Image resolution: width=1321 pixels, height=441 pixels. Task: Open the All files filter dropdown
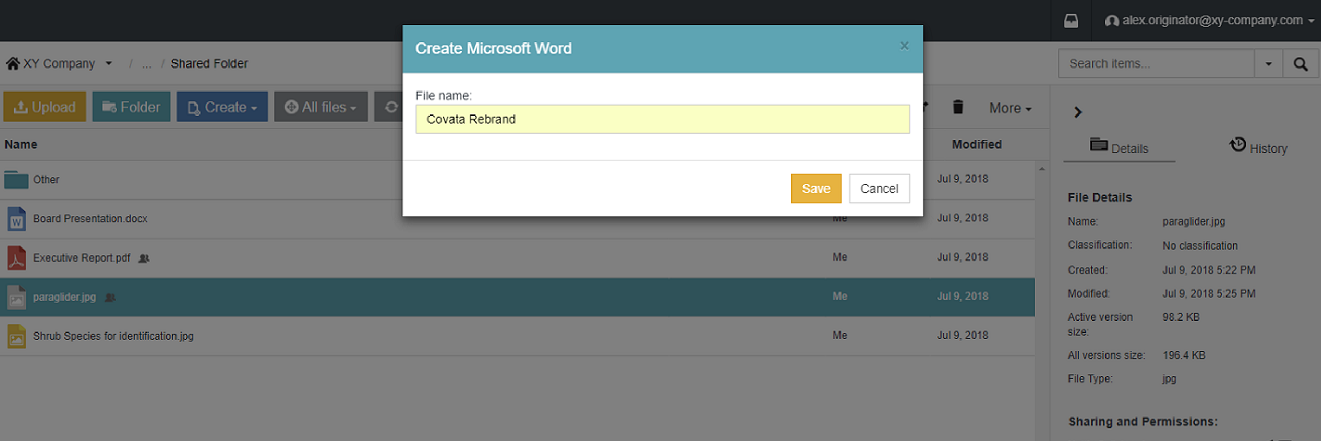click(321, 107)
